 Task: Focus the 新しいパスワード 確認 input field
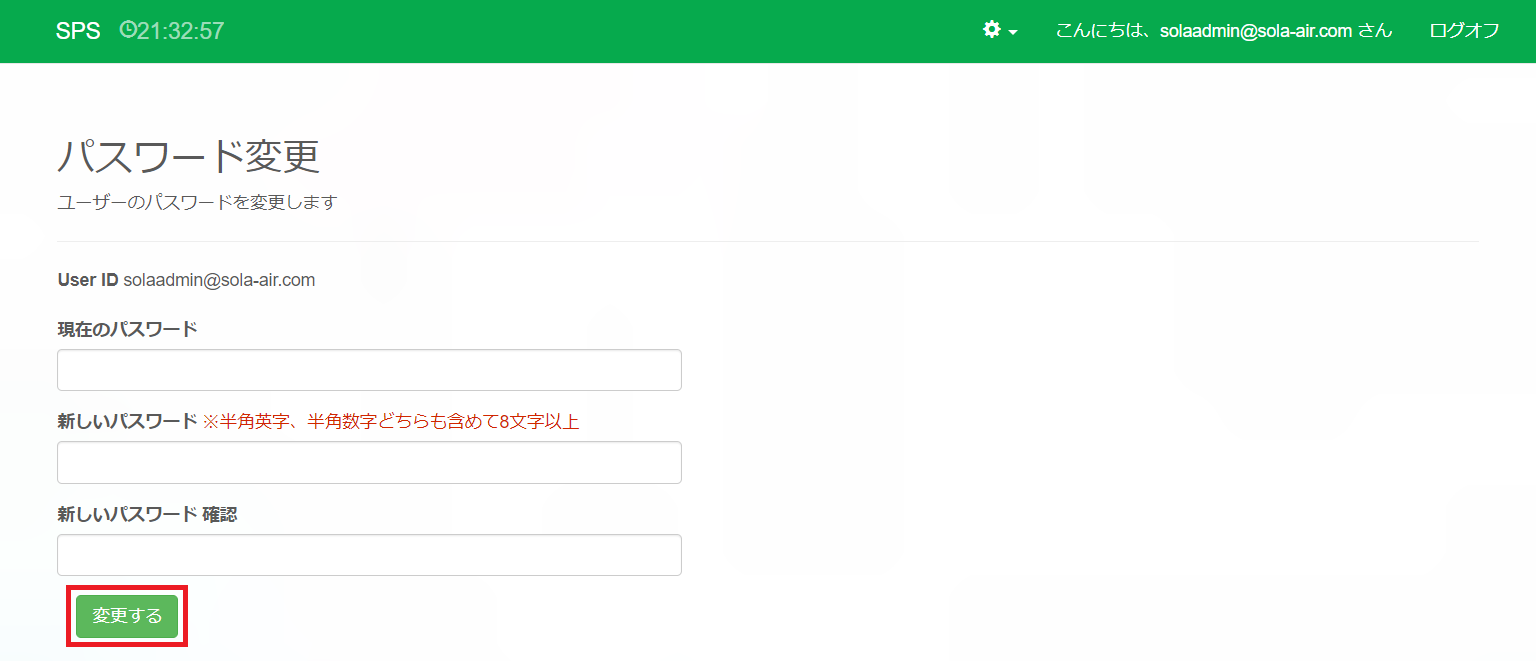click(369, 555)
